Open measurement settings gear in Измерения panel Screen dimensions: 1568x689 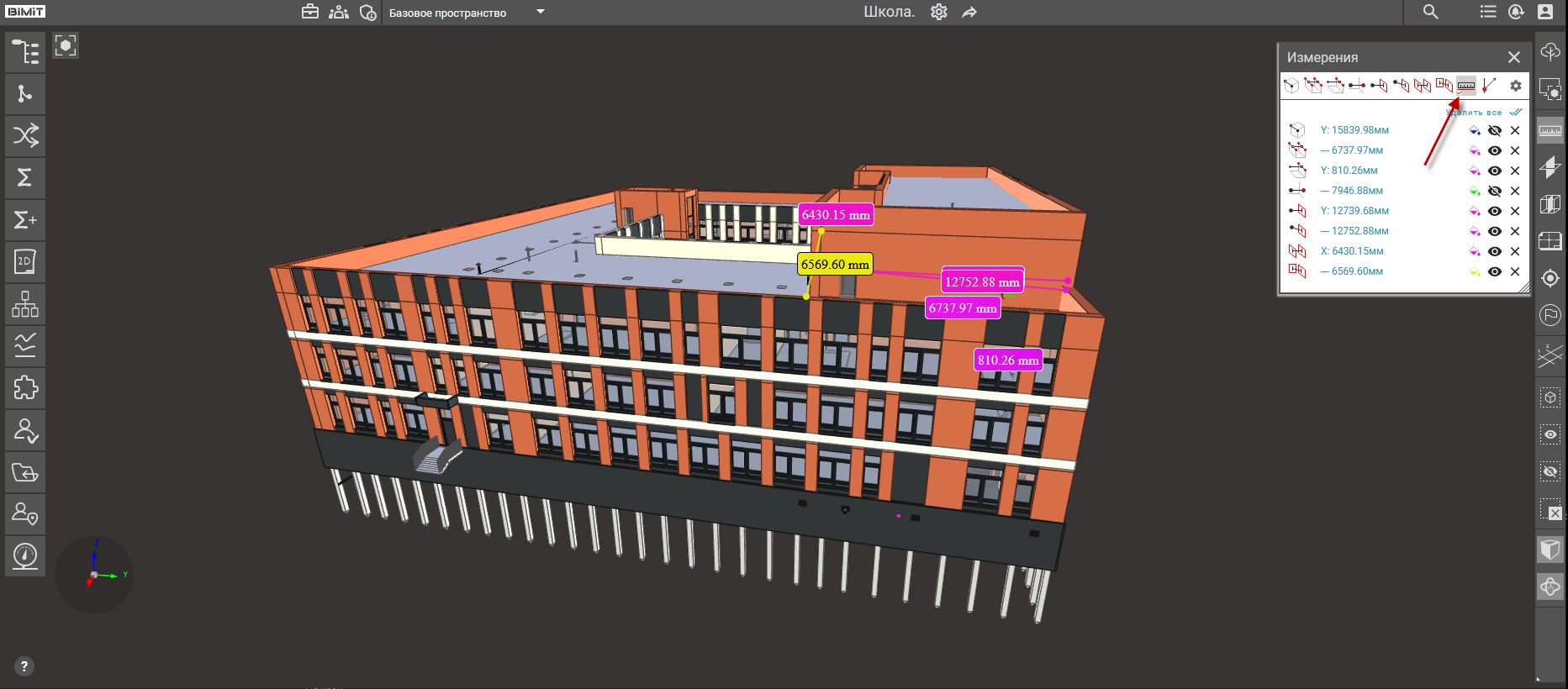coord(1515,86)
